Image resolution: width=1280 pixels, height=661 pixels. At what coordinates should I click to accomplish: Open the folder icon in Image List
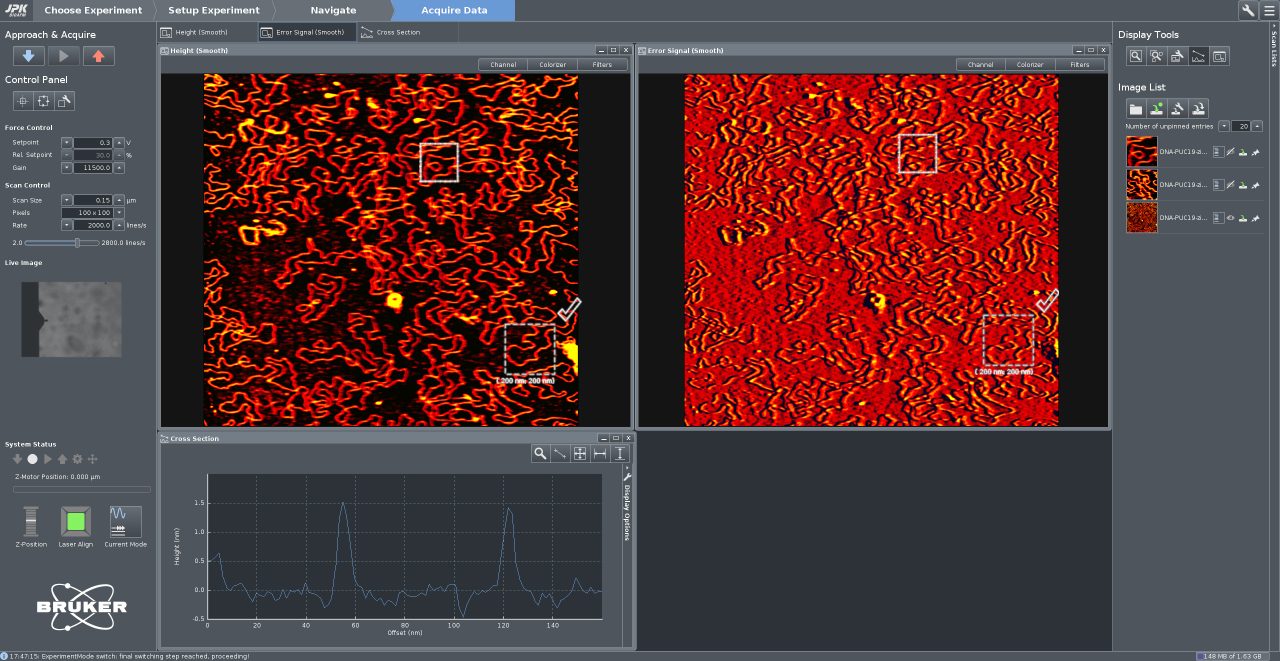[1135, 108]
